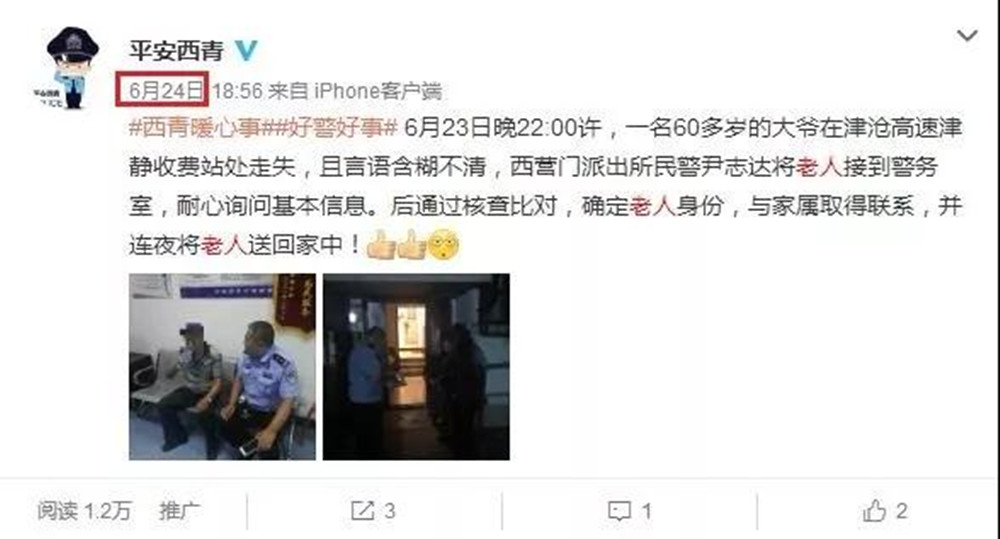Viewport: 1000px width, 539px height.
Task: Click the smiley face emoji
Action: 443,245
